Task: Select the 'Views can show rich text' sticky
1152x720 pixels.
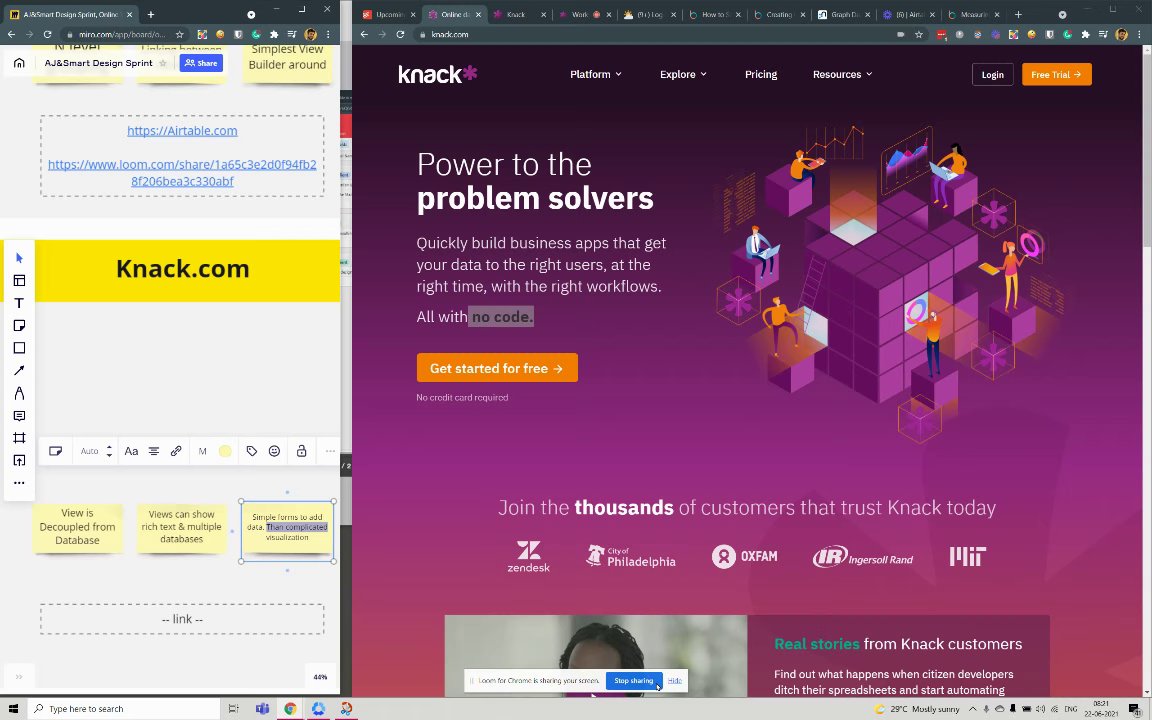Action: [x=181, y=528]
